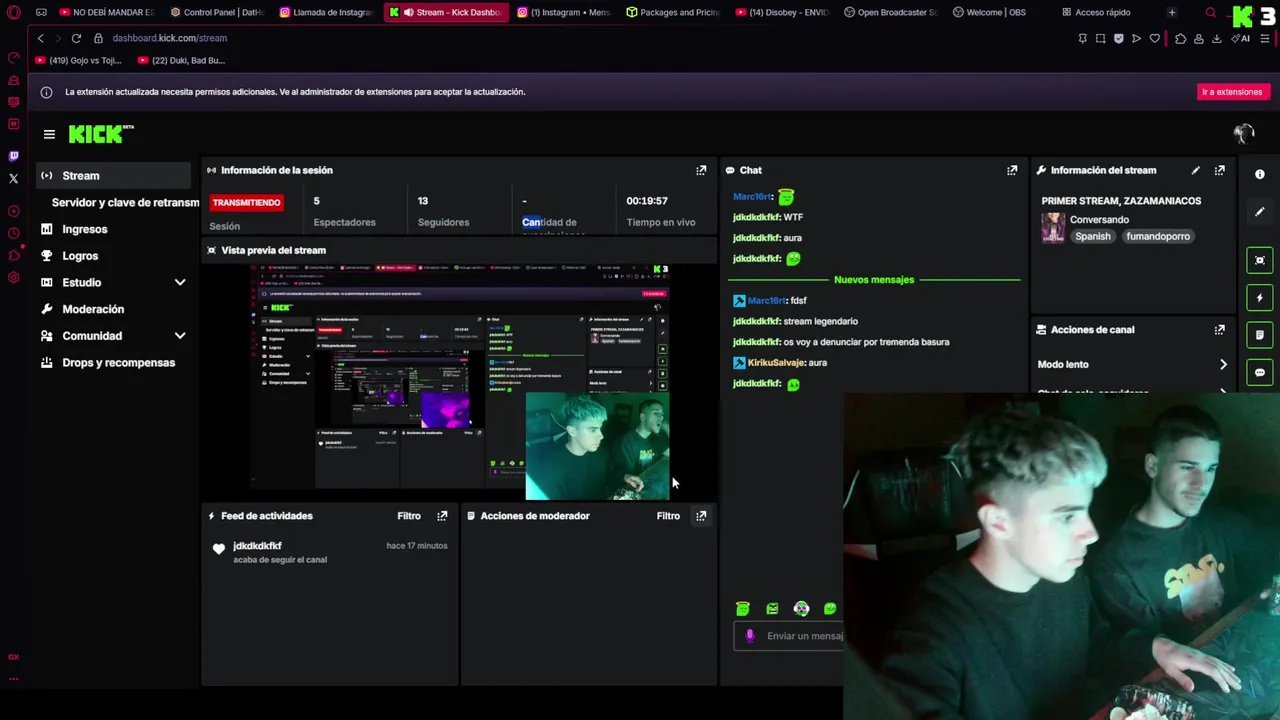Image resolution: width=1280 pixels, height=720 pixels.
Task: Click the second emote at chat bottom
Action: pyautogui.click(x=772, y=608)
